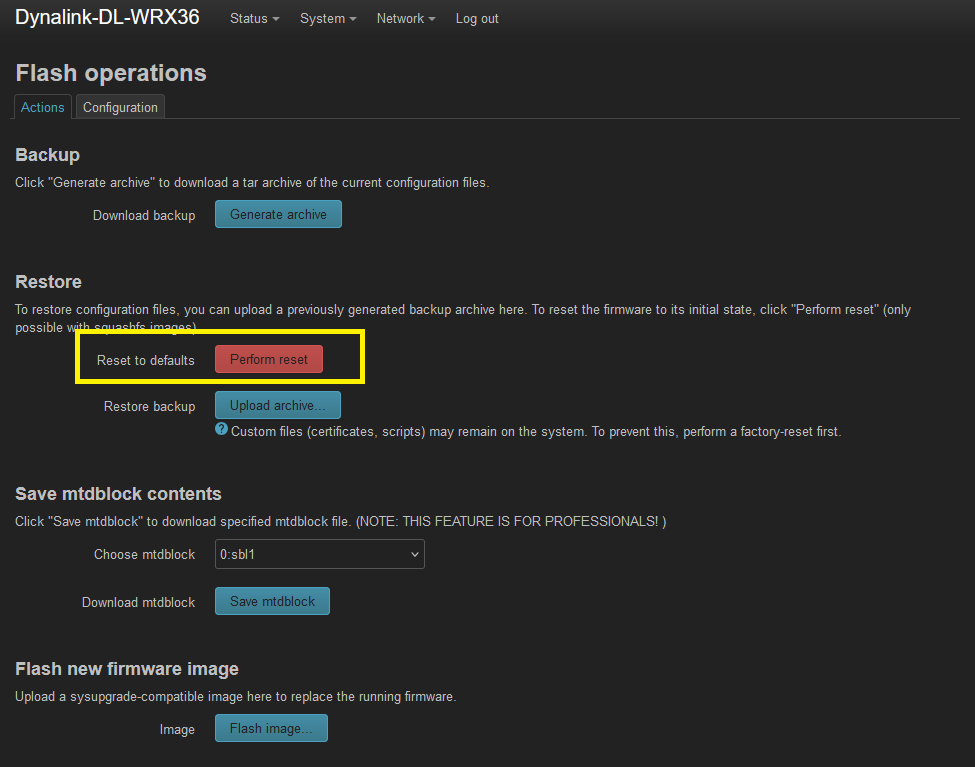Open the Status dropdown menu

[x=254, y=19]
